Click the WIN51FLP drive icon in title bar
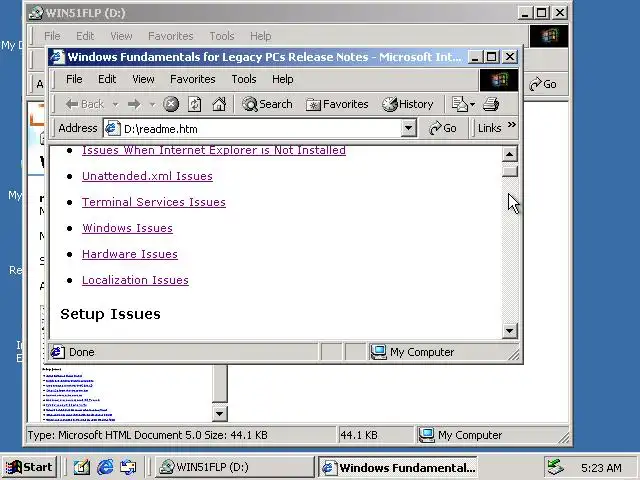Viewport: 640px width, 480px height. [36, 13]
